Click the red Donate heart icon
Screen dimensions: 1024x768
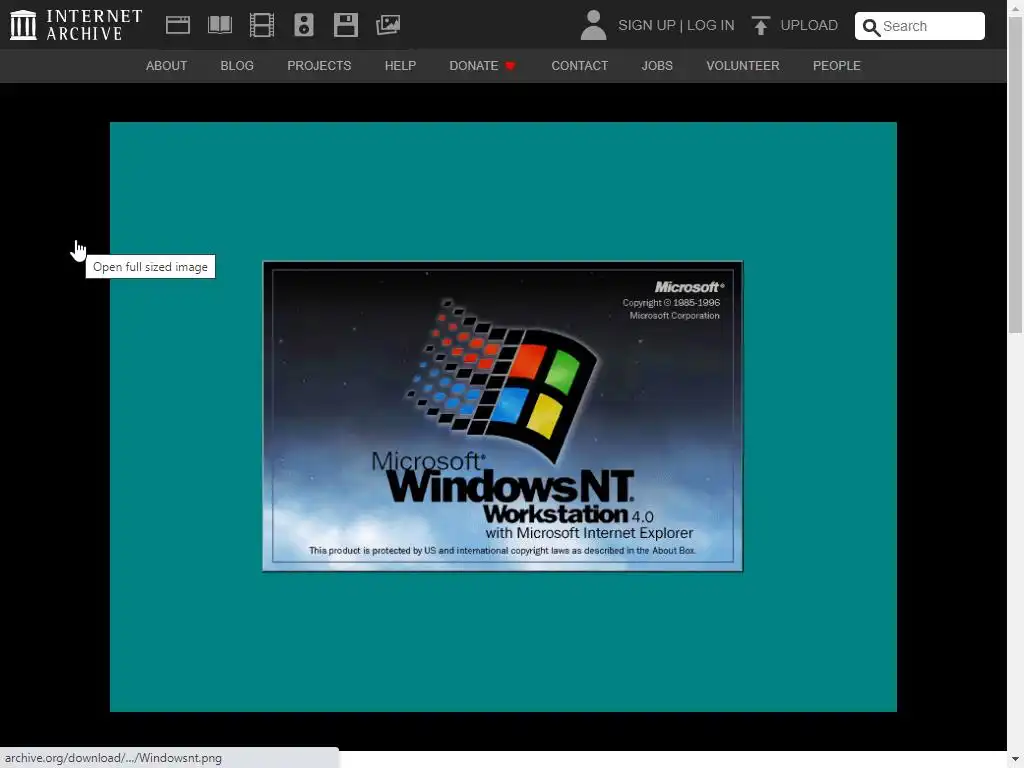point(511,66)
